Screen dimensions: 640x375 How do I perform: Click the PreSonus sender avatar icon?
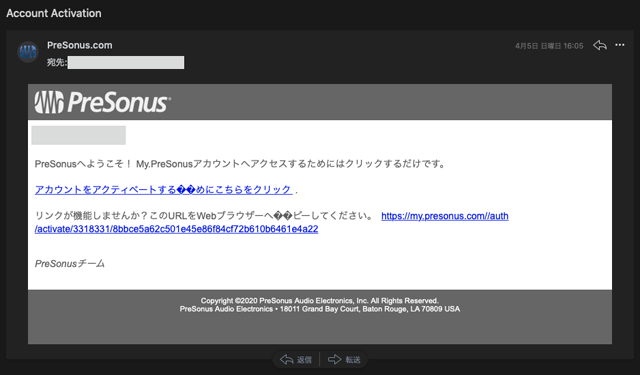28,52
